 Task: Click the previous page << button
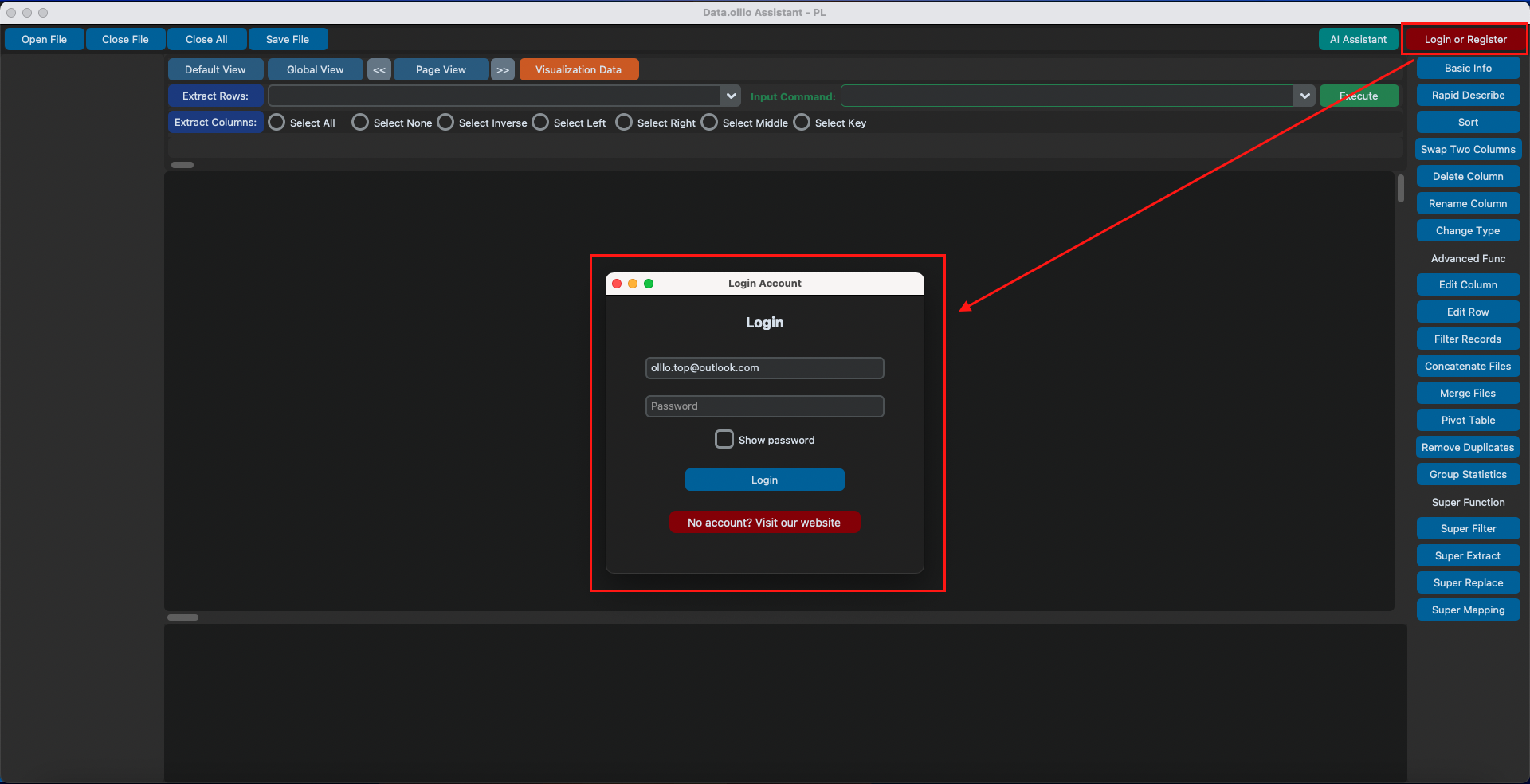pos(379,70)
